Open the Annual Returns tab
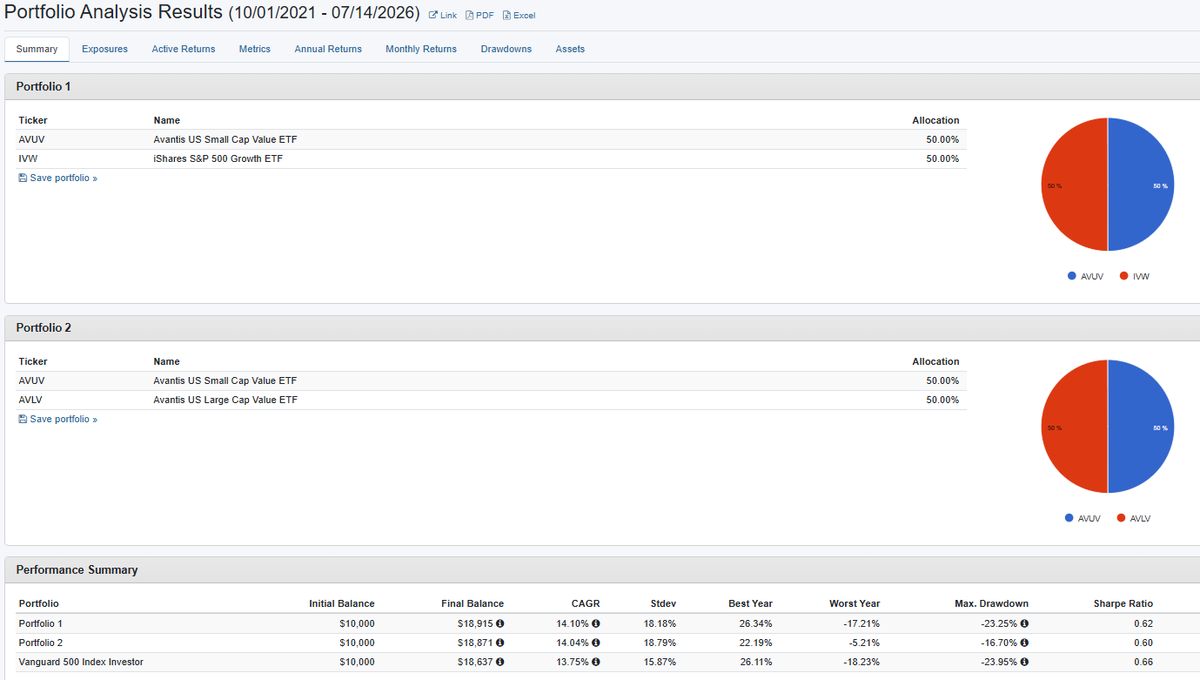This screenshot has width=1200, height=680. tap(328, 49)
